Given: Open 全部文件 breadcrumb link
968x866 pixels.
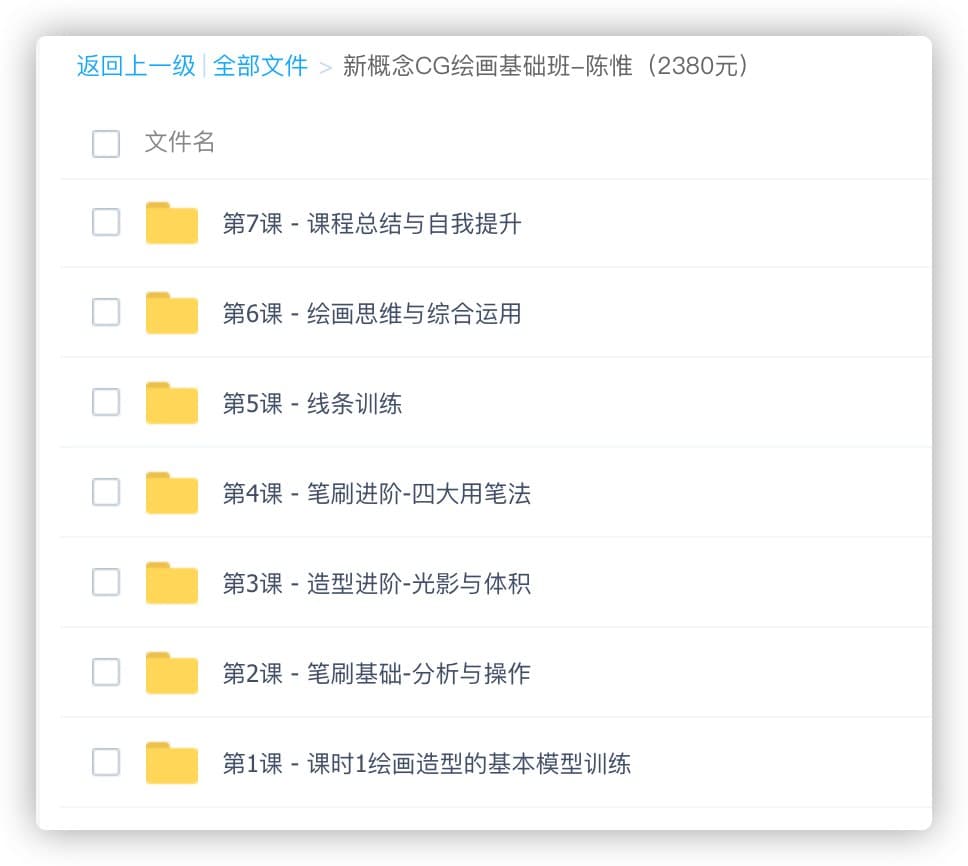Looking at the screenshot, I should pos(260,66).
